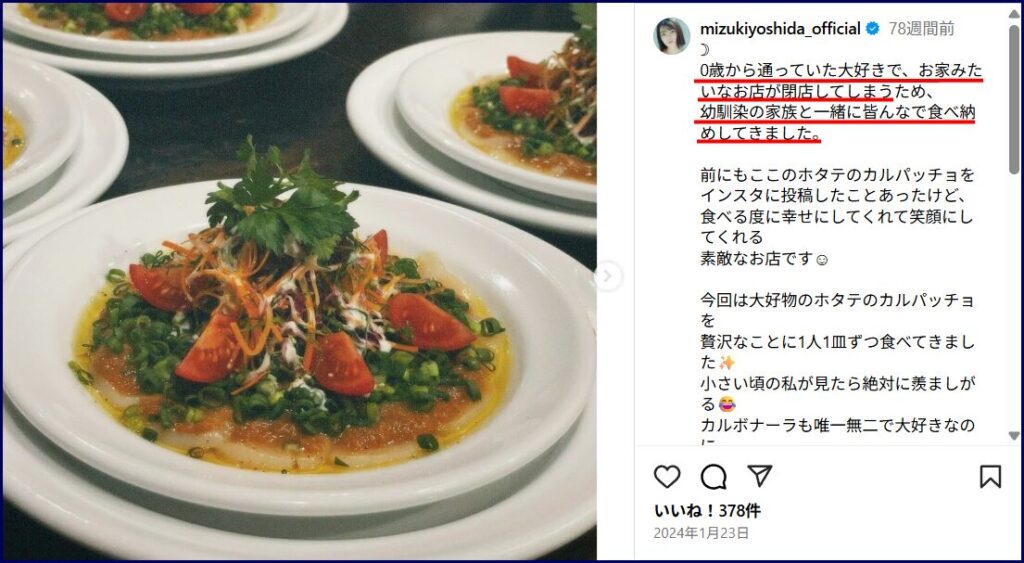Open comments via the speech bubble icon
This screenshot has height=563, width=1024.
713,477
